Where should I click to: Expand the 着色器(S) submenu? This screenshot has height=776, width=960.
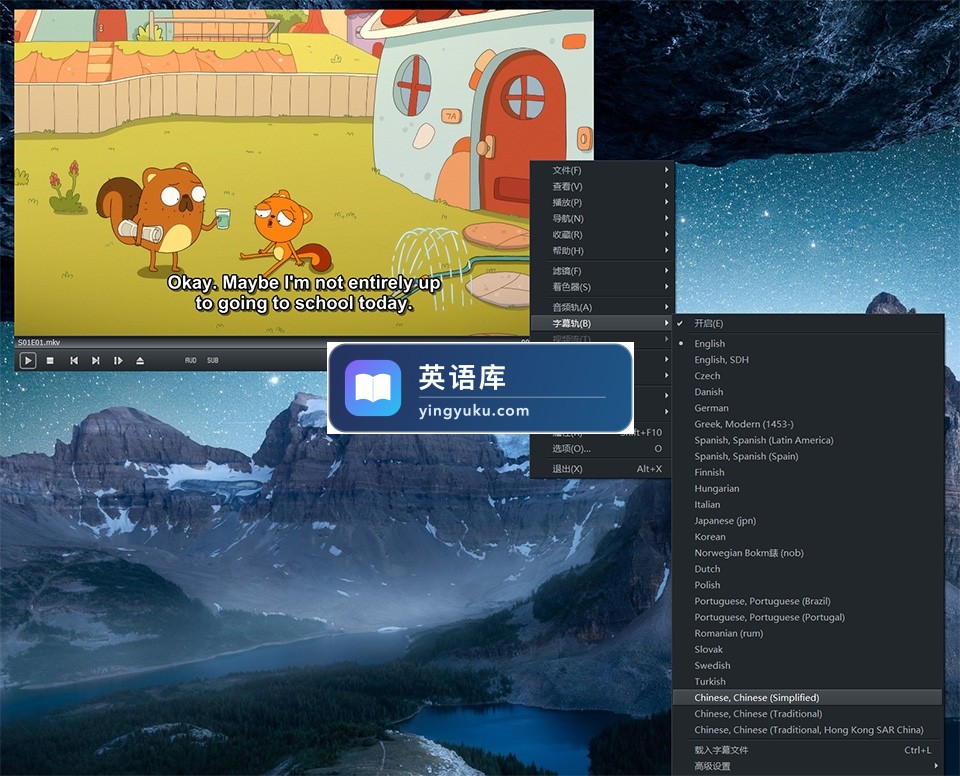602,287
